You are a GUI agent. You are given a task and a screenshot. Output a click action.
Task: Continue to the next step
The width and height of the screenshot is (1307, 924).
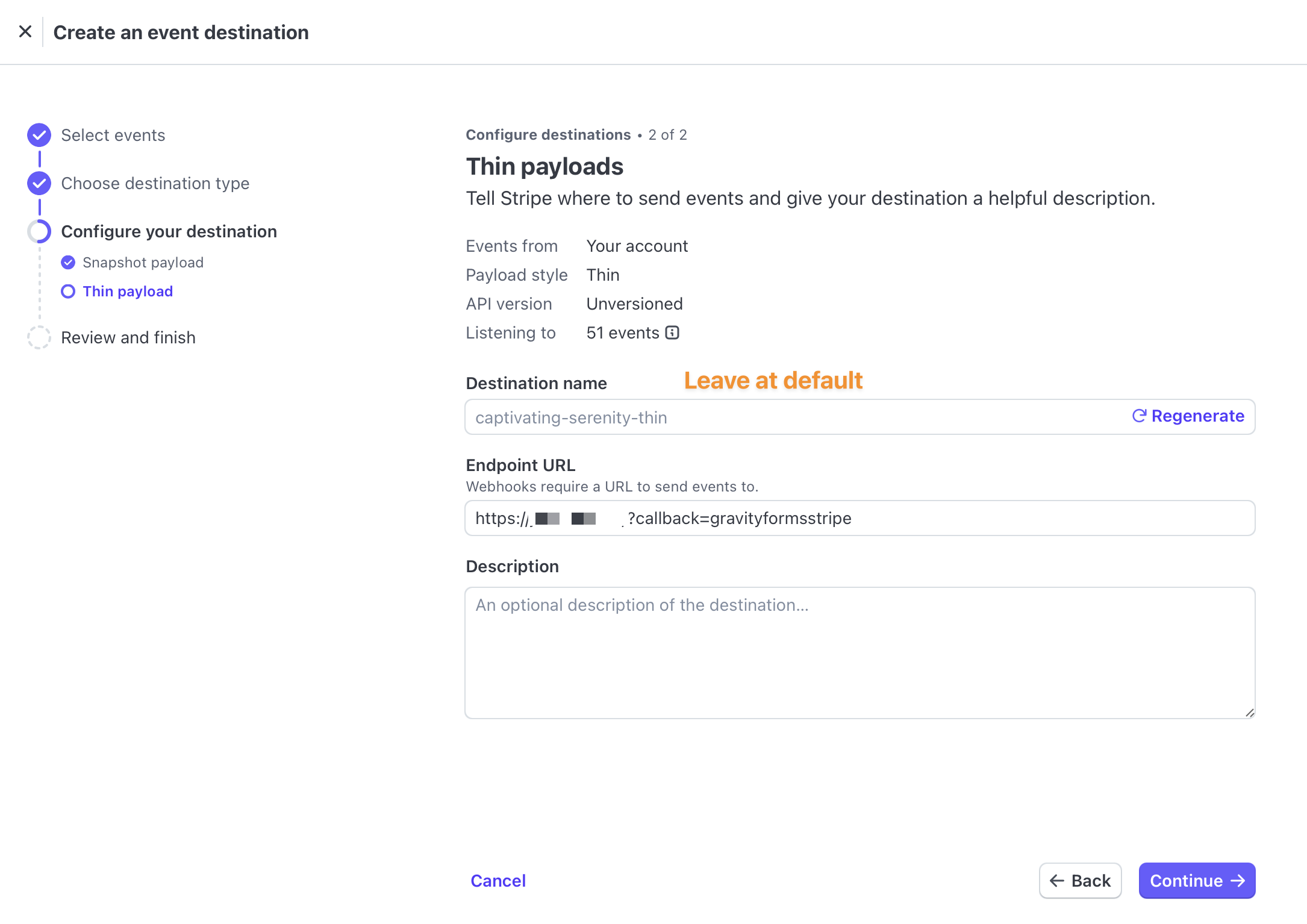pos(1197,881)
